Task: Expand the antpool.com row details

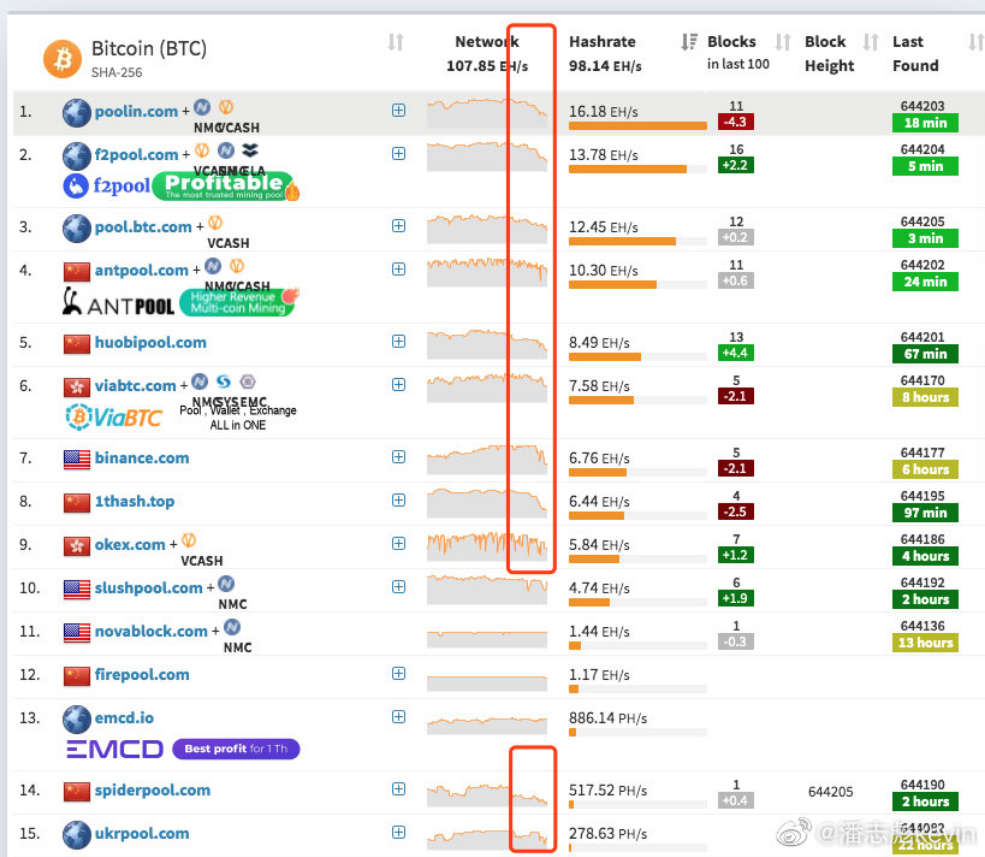Action: click(x=398, y=269)
